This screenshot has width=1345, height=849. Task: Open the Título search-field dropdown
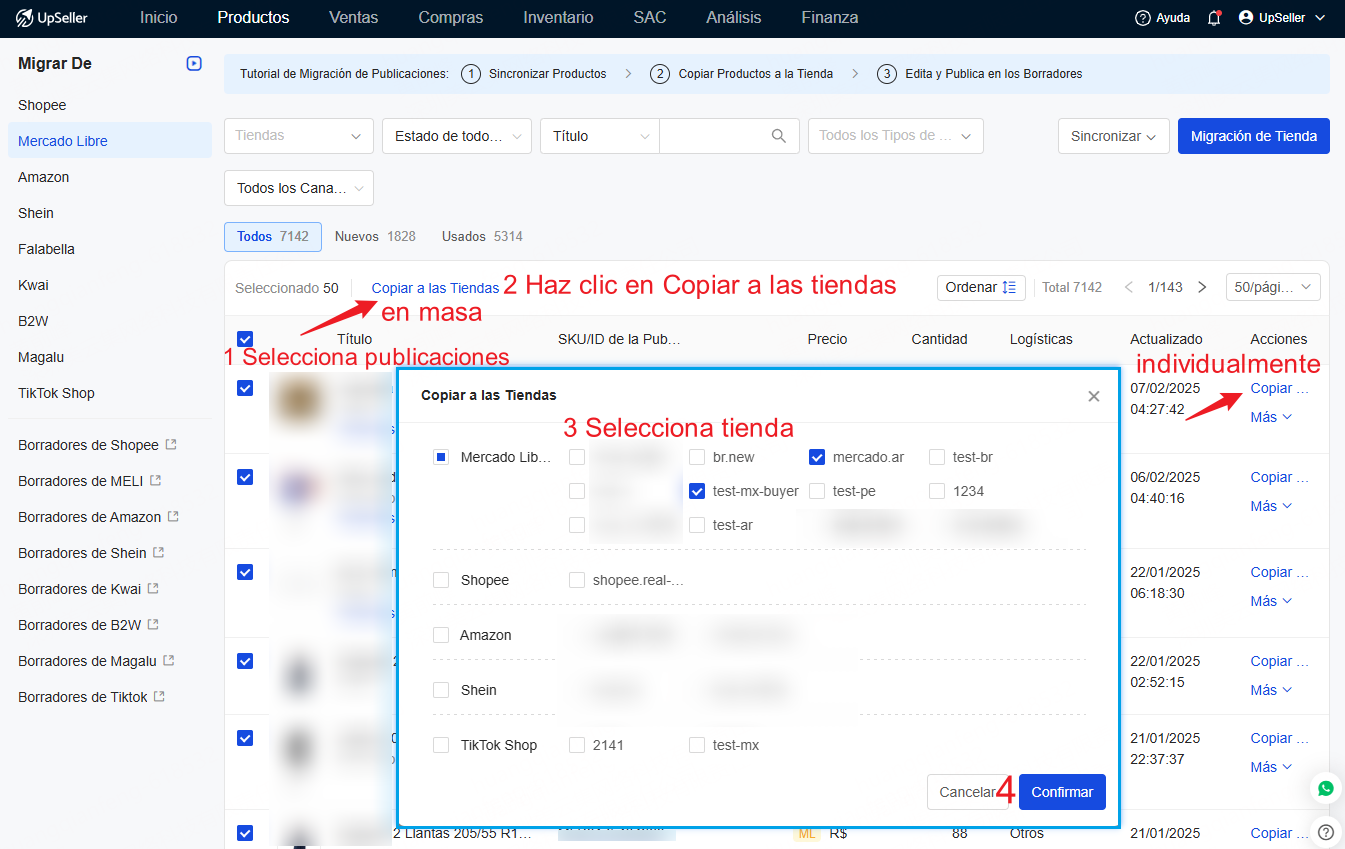pyautogui.click(x=600, y=136)
